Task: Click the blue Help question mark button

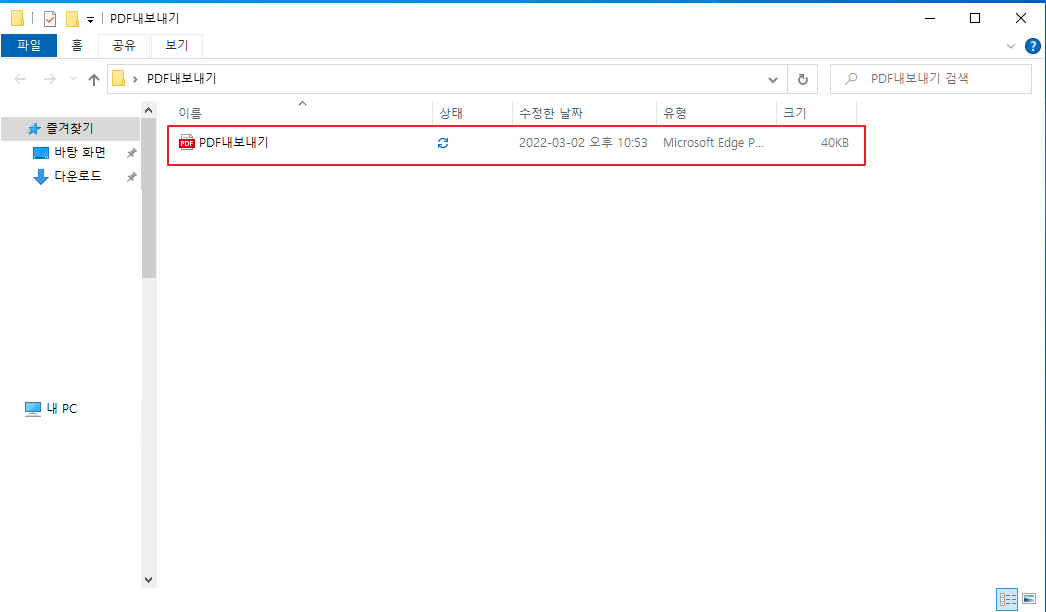Action: point(1033,45)
